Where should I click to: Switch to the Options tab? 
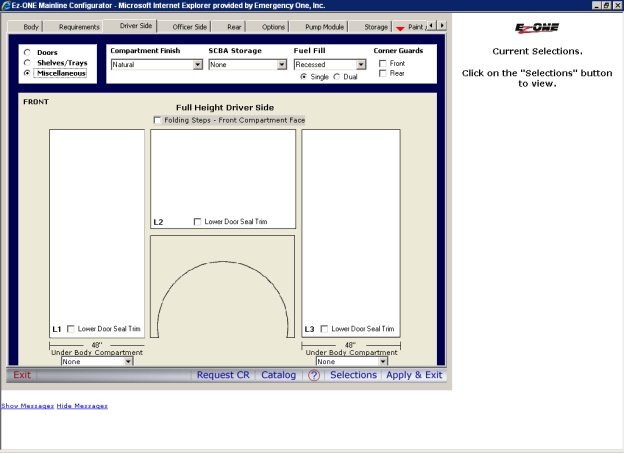(273, 27)
